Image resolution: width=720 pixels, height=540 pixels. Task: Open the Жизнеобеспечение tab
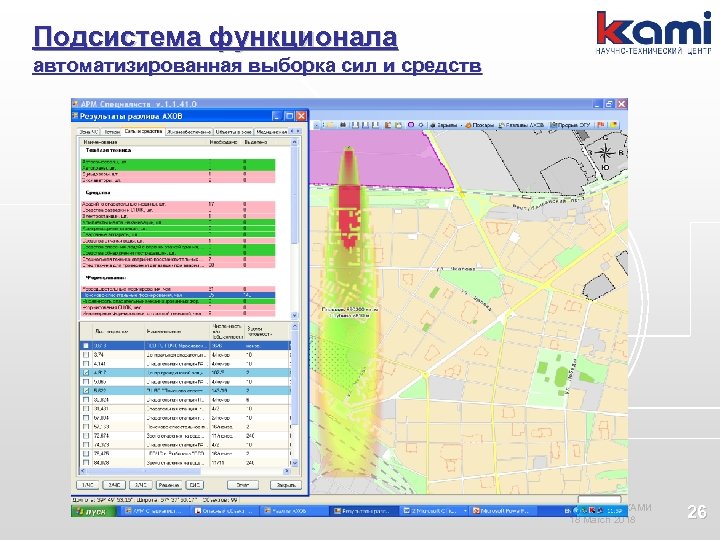point(189,132)
